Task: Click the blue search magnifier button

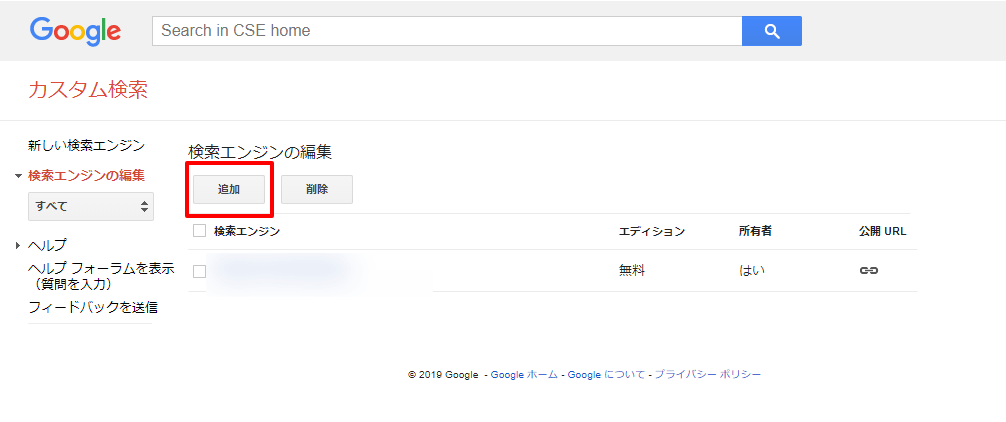Action: (x=771, y=31)
